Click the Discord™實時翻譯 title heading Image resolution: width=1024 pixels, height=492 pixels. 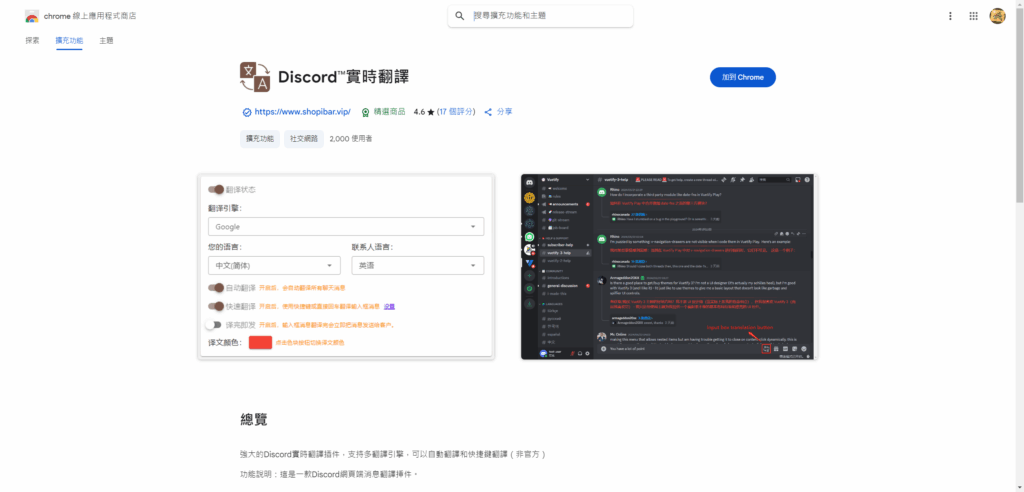(x=344, y=77)
